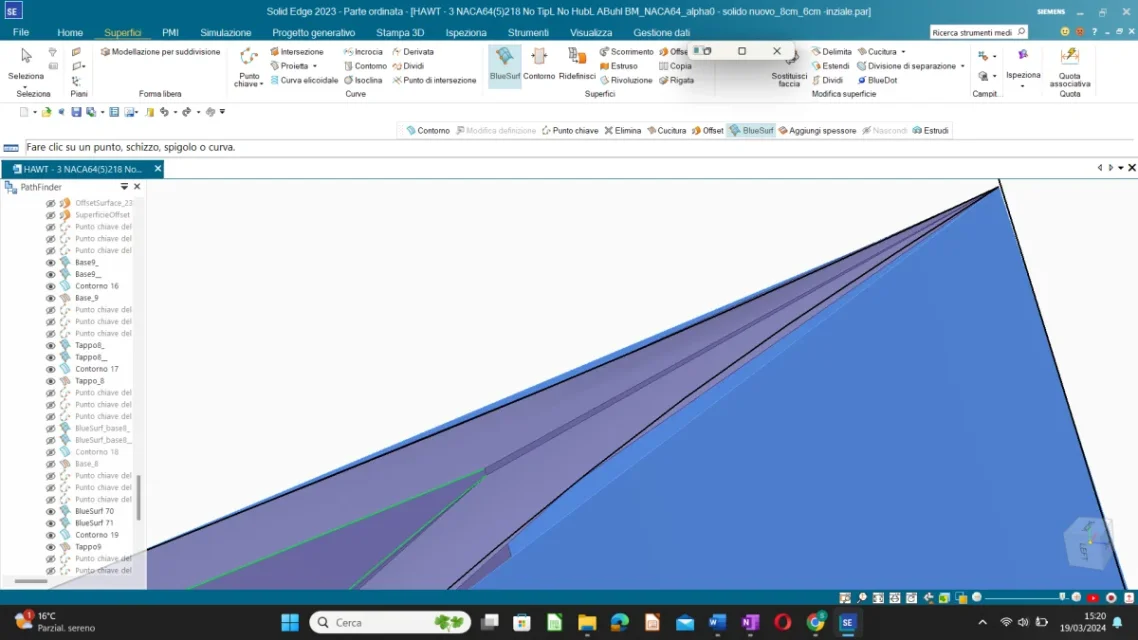Click the Estrudi command bar button

click(x=935, y=130)
